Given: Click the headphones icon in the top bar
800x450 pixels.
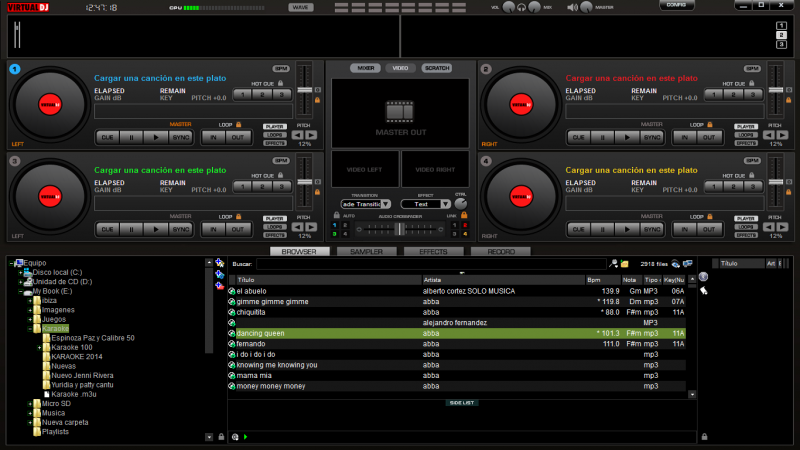Looking at the screenshot, I should 521,7.
